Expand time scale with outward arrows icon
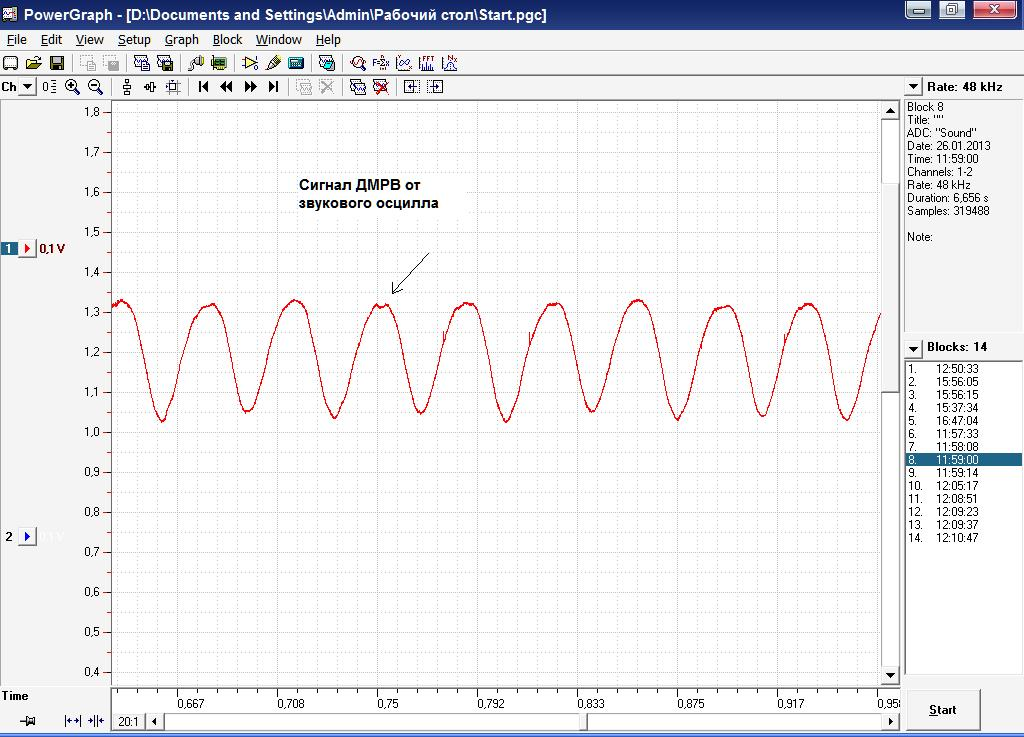Viewport: 1024px width, 737px height. [72, 721]
